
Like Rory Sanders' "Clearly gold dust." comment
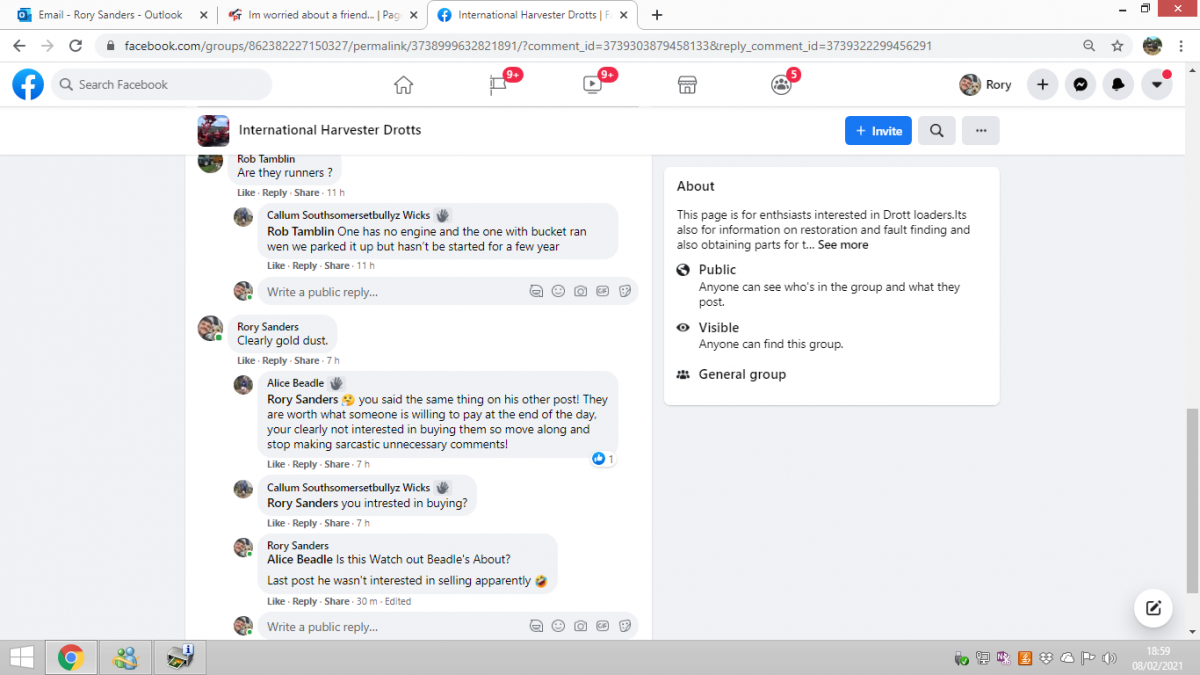pos(246,361)
